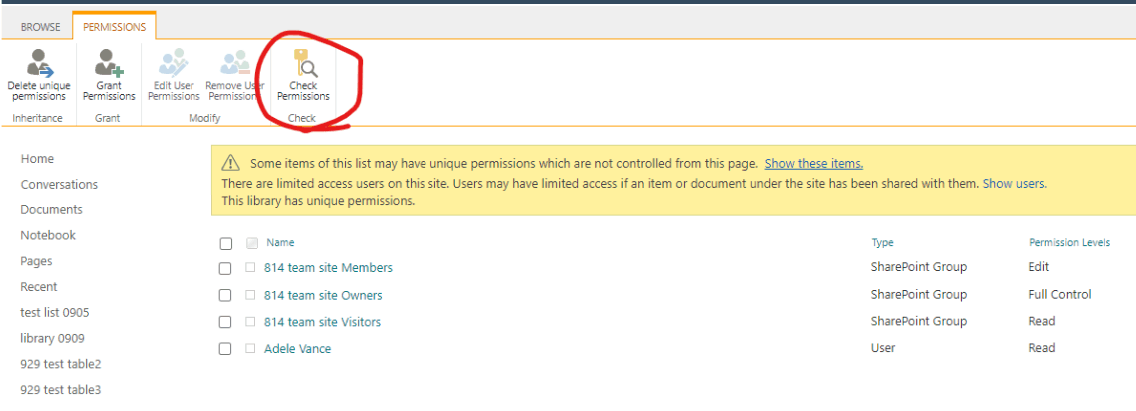The height and width of the screenshot is (411, 1136).
Task: Click the Full Control permission level text
Action: click(1059, 294)
